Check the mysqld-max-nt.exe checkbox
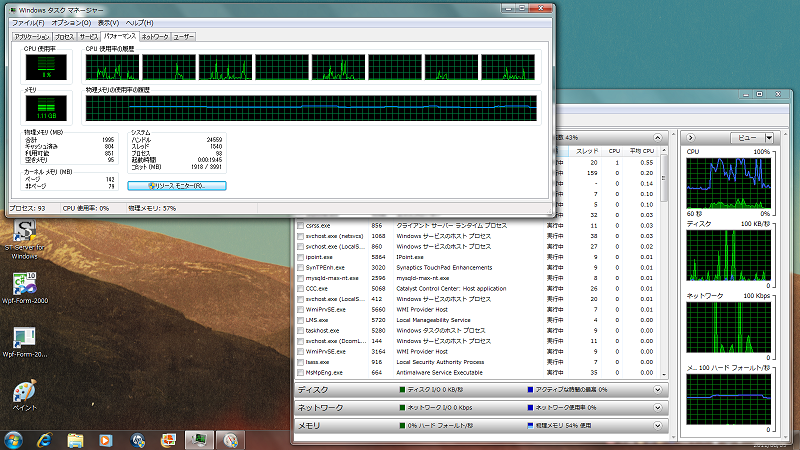The width and height of the screenshot is (800, 450). (301, 278)
